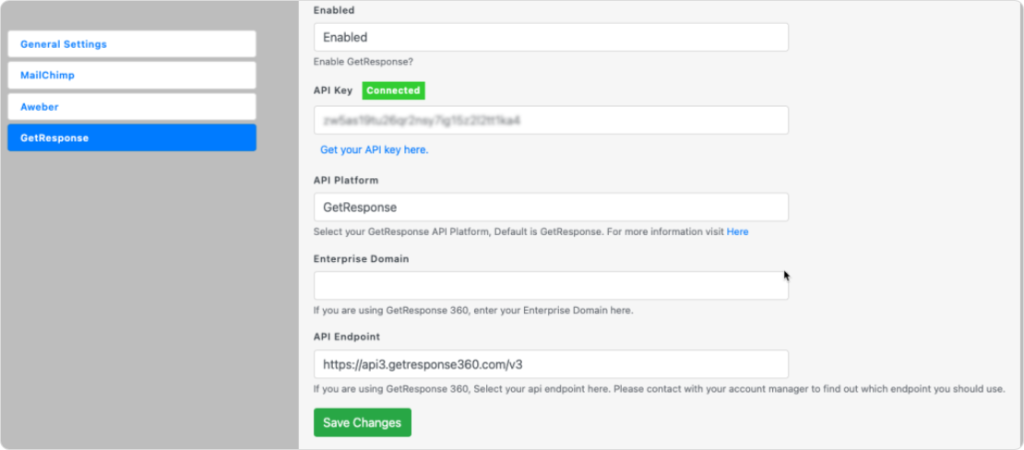The image size is (1024, 450).
Task: Click the green Connected badge
Action: 393,91
